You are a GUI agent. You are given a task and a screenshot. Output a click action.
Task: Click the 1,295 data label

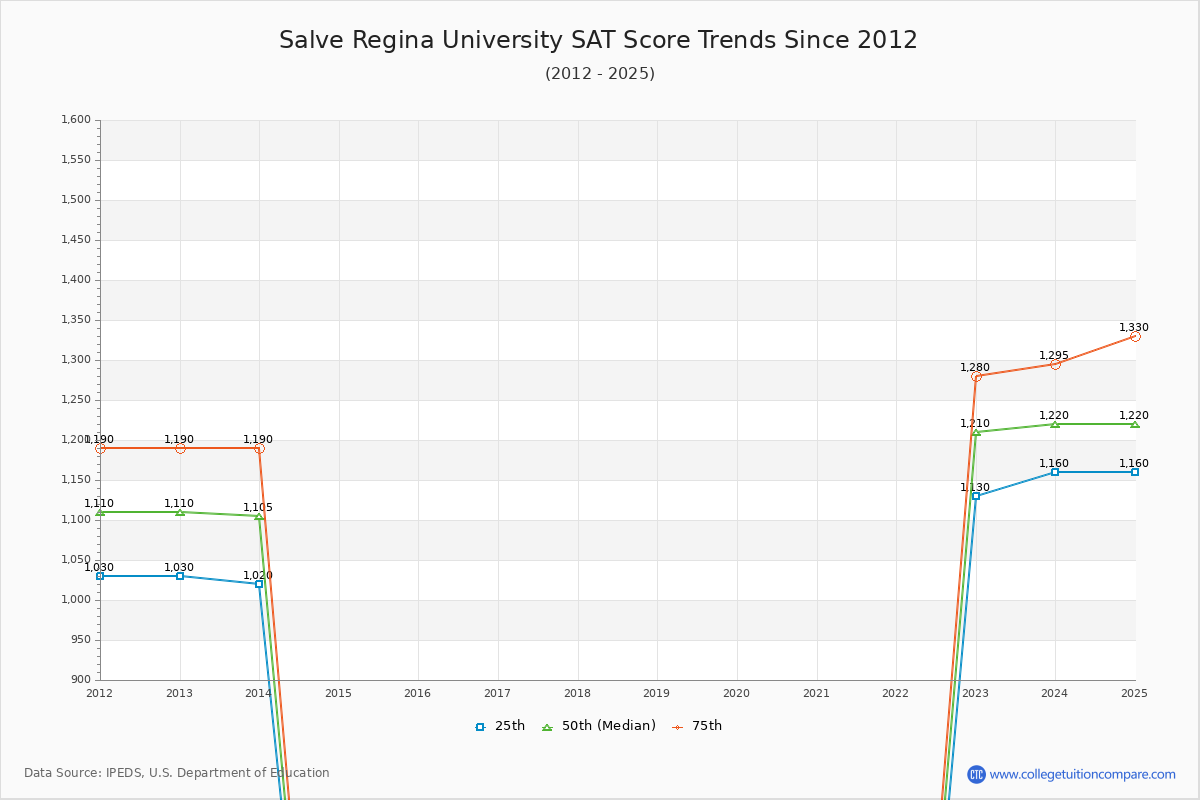click(x=1054, y=356)
